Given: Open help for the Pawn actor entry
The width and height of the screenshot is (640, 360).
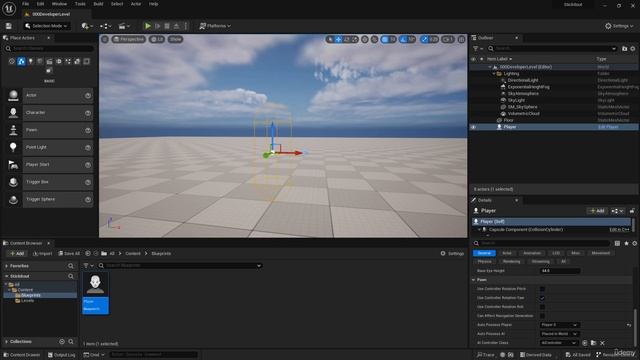Looking at the screenshot, I should point(88,130).
